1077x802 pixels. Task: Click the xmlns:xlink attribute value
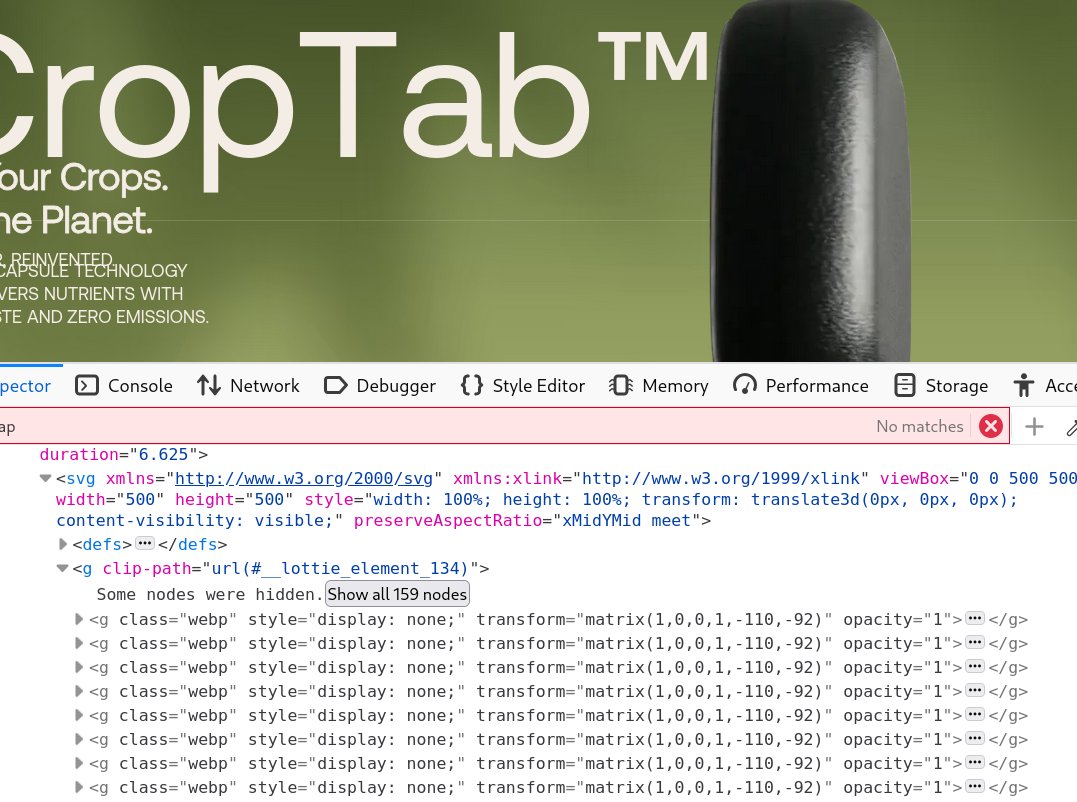coord(721,479)
